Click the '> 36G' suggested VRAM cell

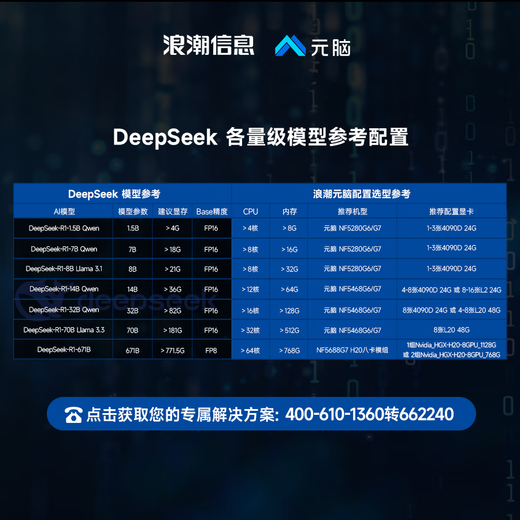172,289
